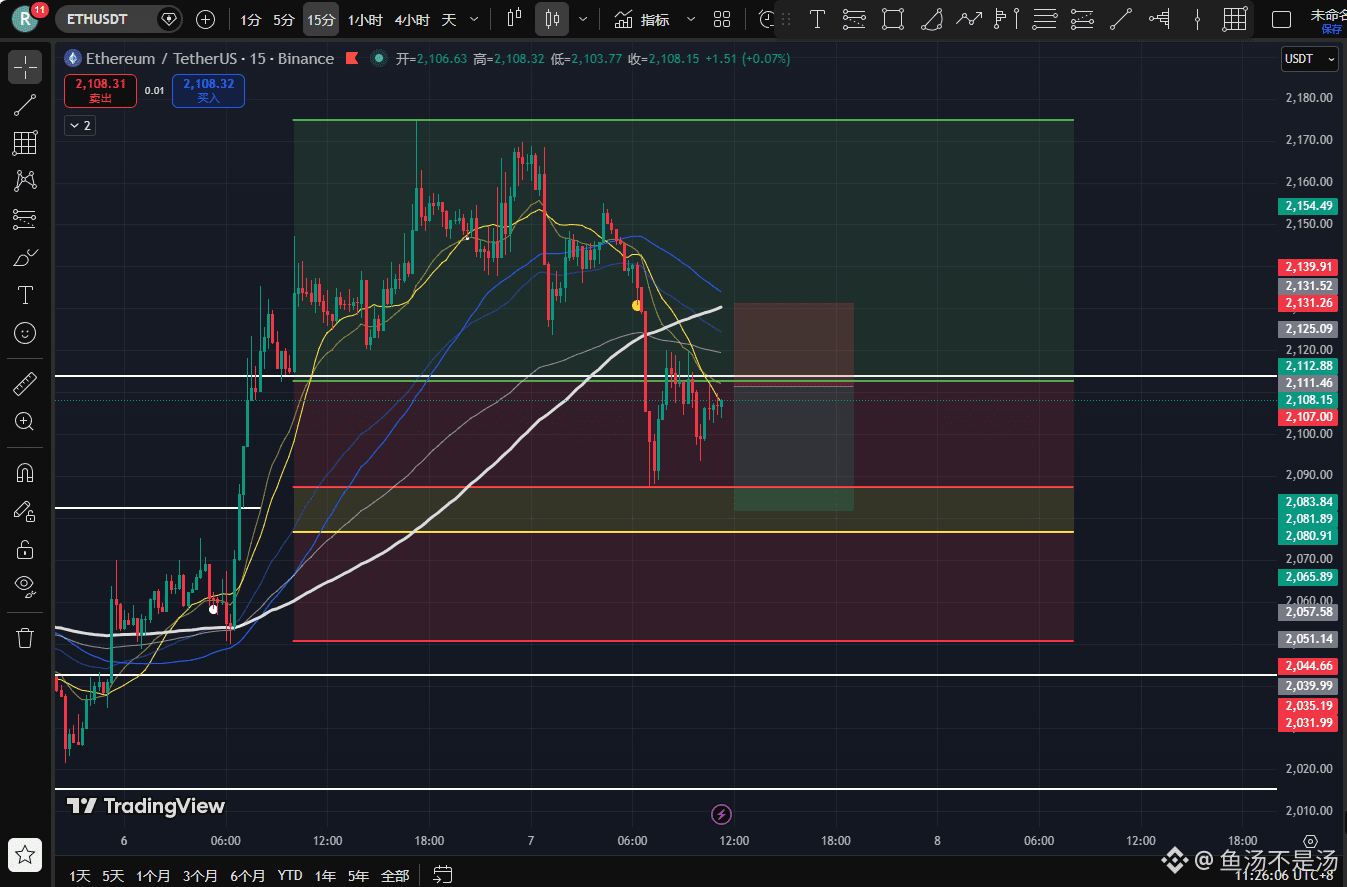Switch to the 1分 timeframe

coord(250,19)
